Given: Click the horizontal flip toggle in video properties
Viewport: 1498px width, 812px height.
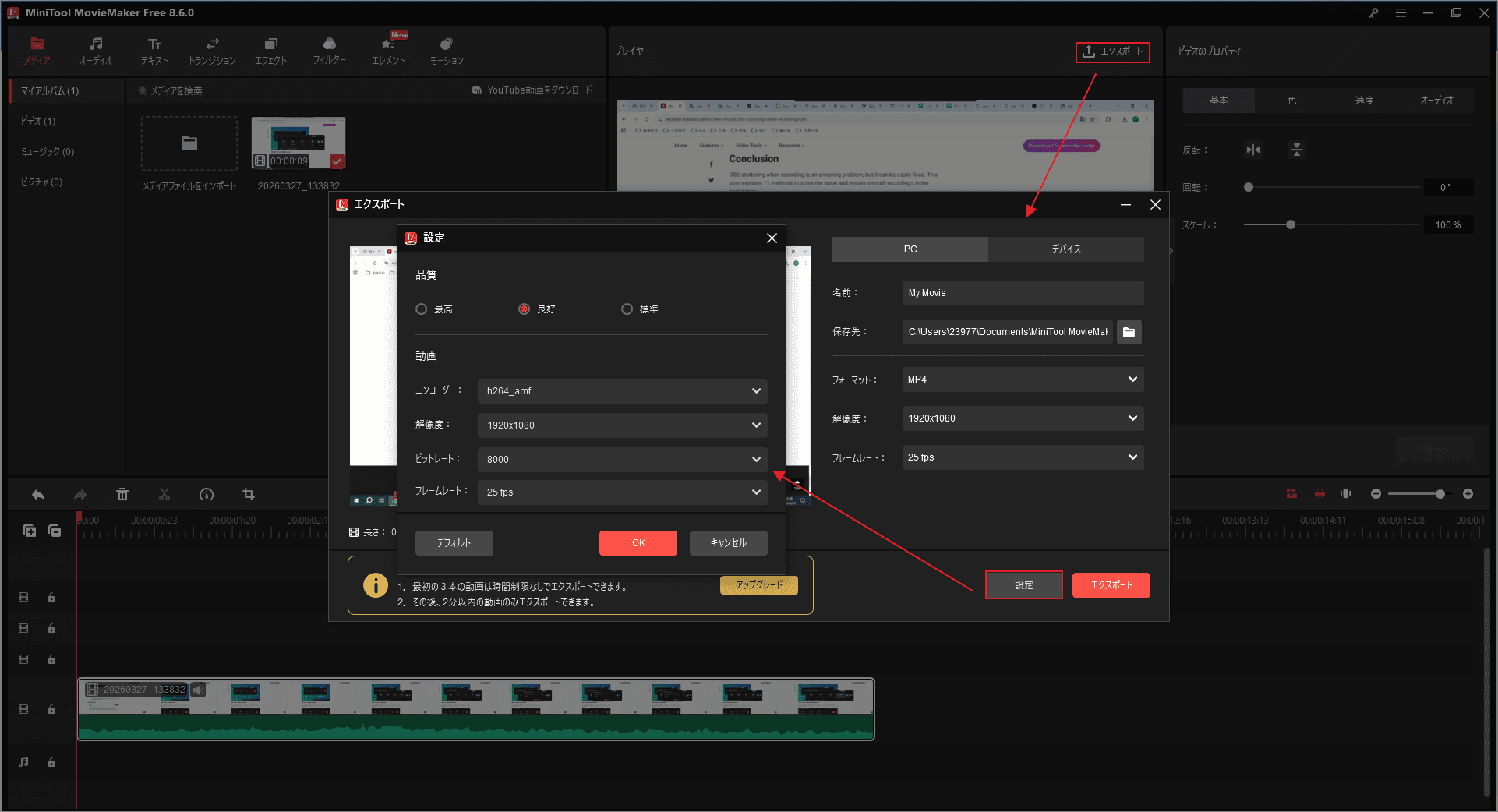Looking at the screenshot, I should point(1252,150).
